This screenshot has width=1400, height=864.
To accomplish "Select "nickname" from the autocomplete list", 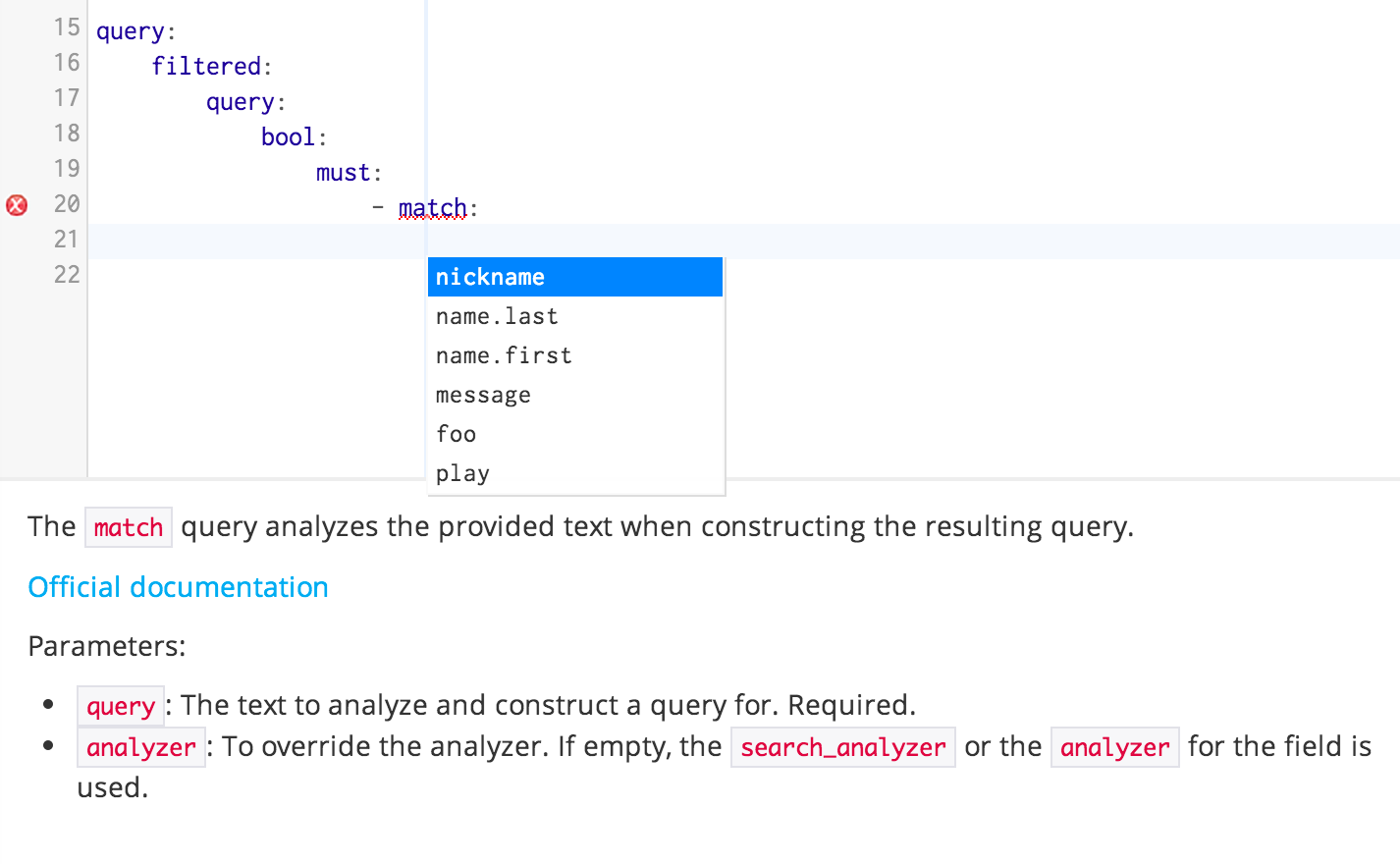I will click(490, 277).
